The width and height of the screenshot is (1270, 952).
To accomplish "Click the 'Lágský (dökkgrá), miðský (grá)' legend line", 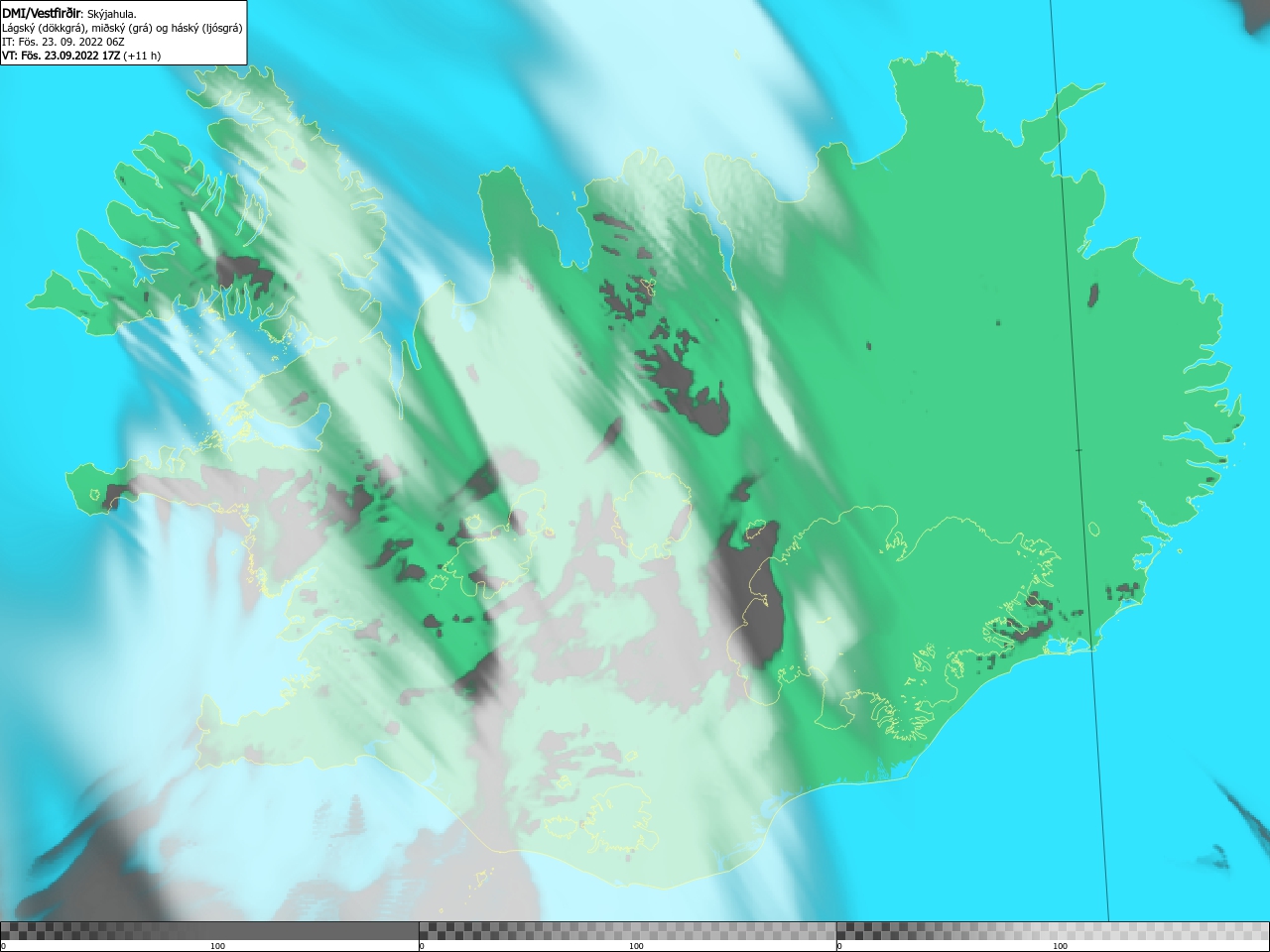I will (x=122, y=28).
